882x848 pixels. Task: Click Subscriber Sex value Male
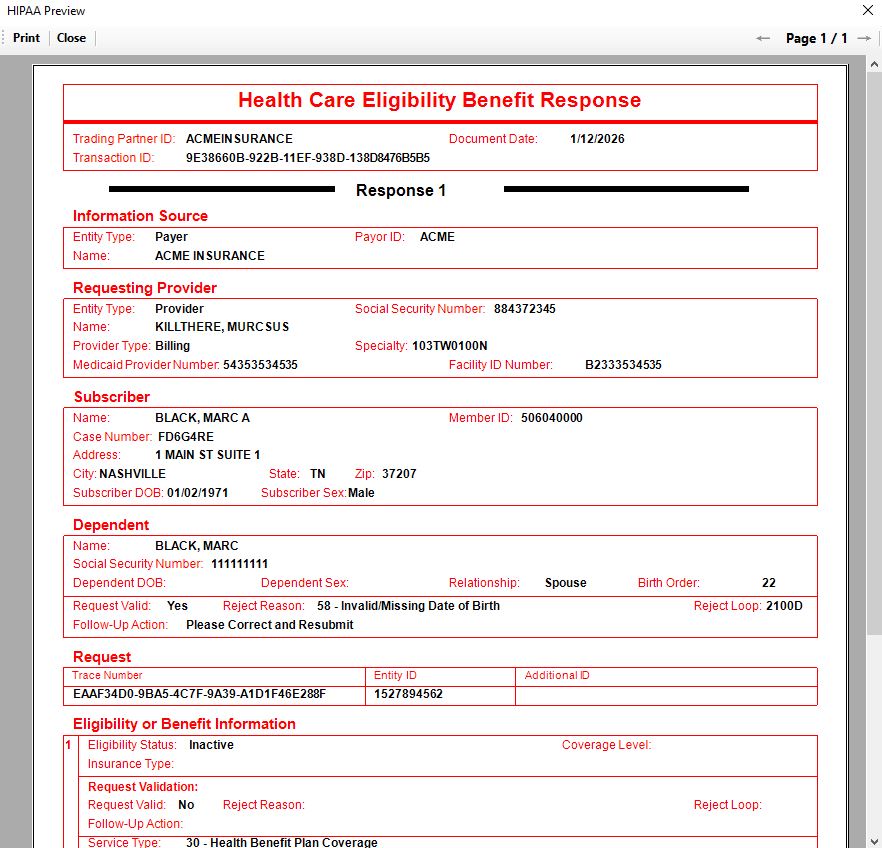pos(361,493)
